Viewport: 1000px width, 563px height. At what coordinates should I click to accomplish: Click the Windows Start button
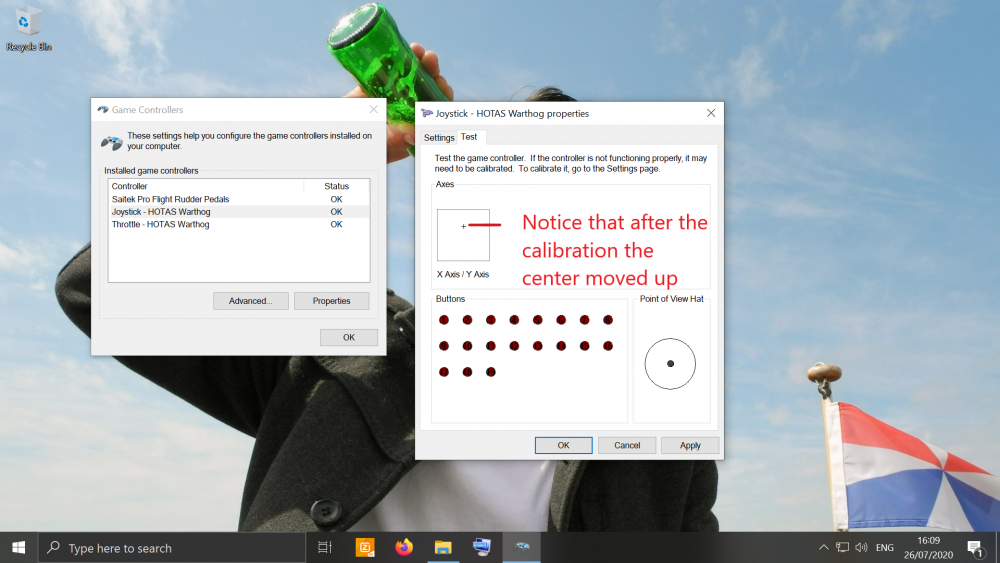point(18,547)
